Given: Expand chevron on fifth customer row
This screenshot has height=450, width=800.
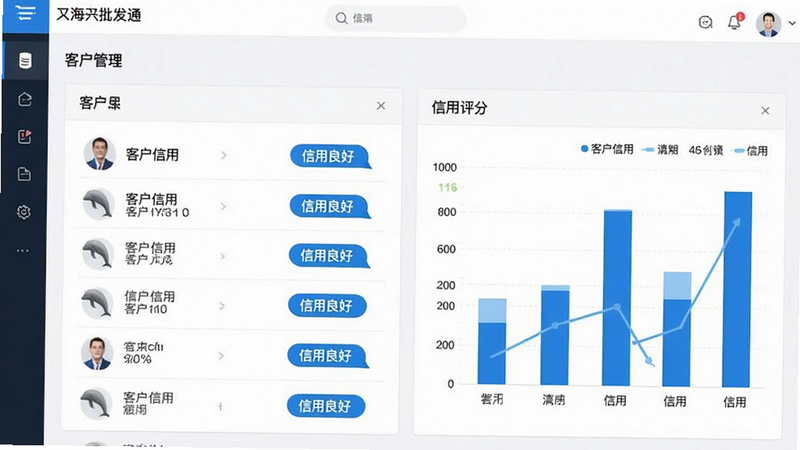Looking at the screenshot, I should [x=221, y=356].
